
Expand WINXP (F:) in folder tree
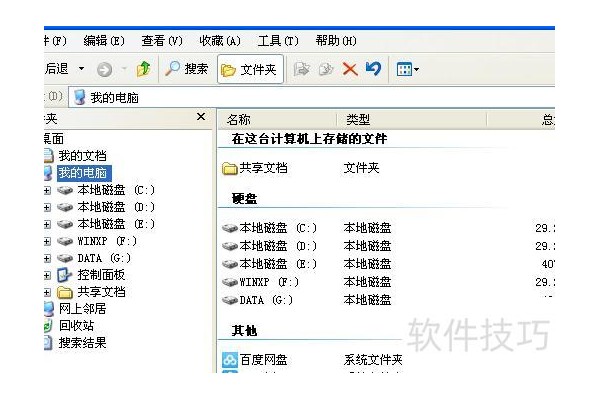point(47,241)
